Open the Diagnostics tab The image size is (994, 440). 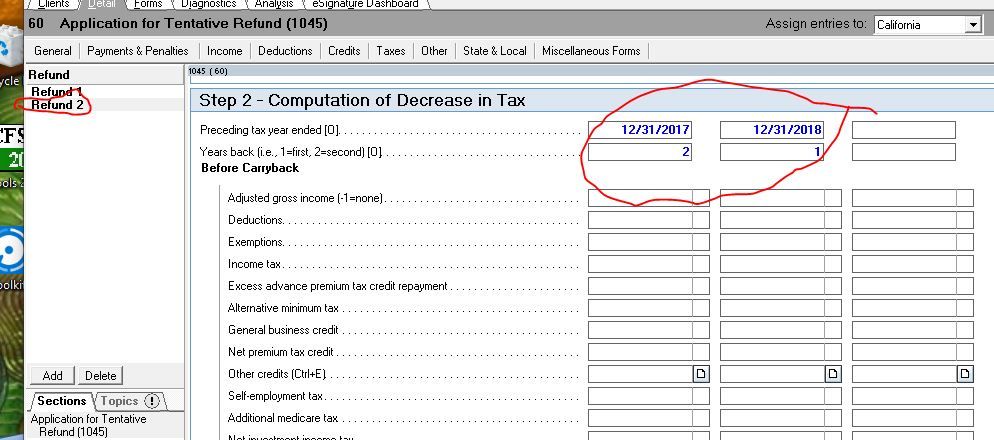pyautogui.click(x=208, y=4)
